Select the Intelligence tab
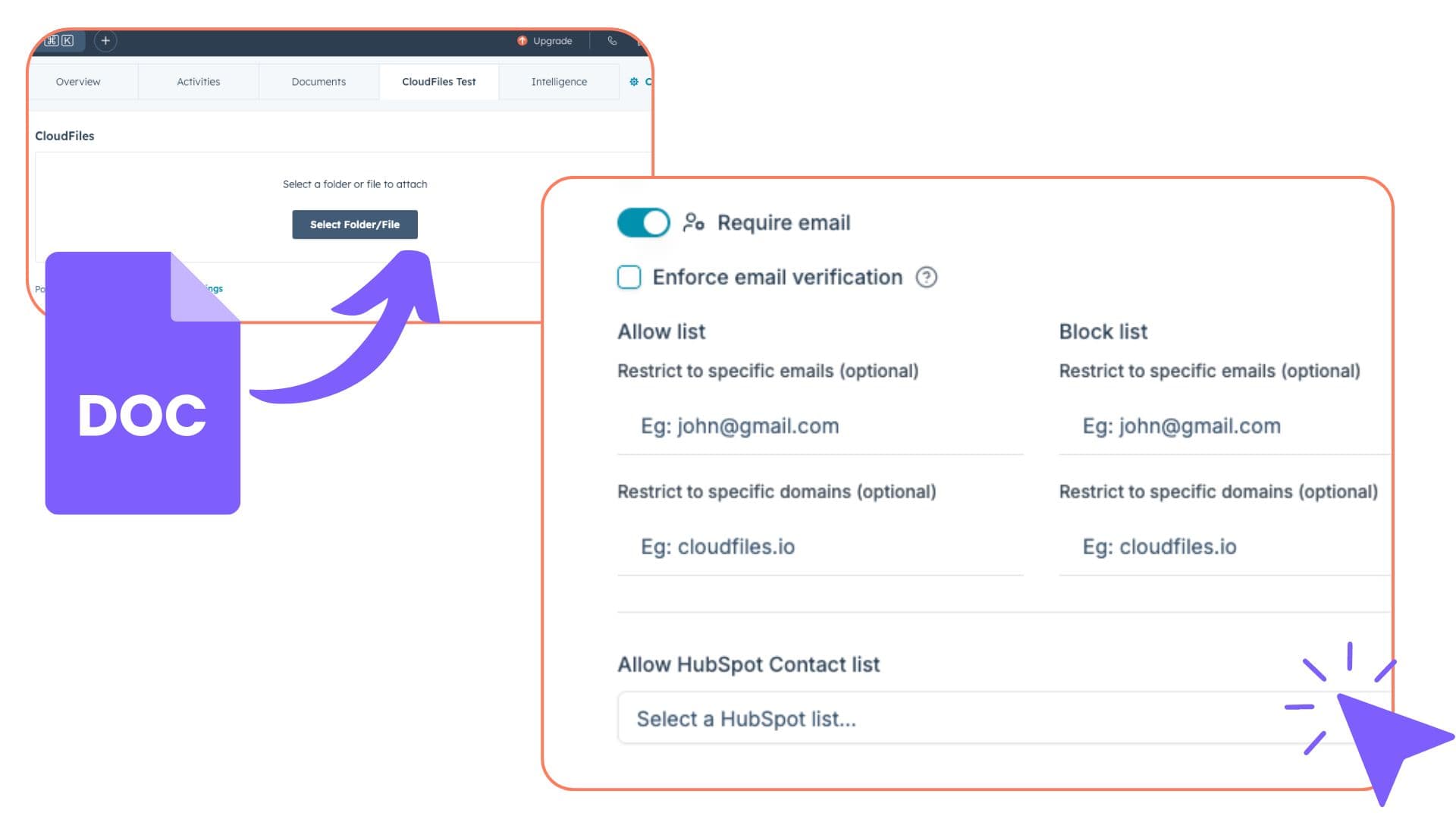This screenshot has width=1456, height=819. tap(559, 82)
